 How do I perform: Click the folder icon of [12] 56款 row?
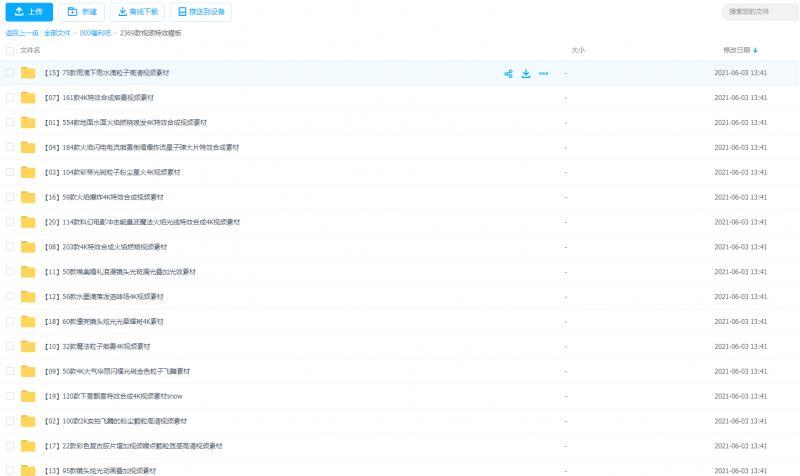[x=28, y=296]
